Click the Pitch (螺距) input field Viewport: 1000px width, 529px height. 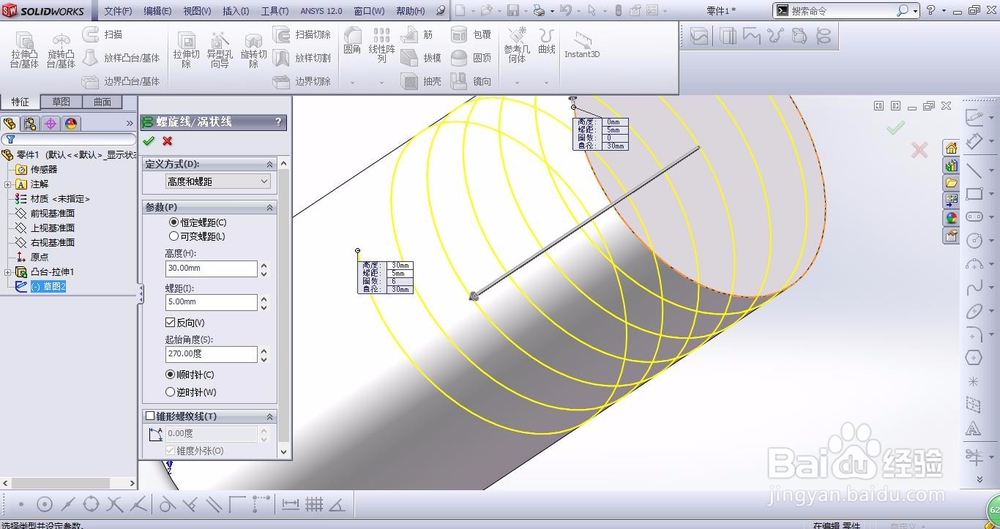point(211,302)
